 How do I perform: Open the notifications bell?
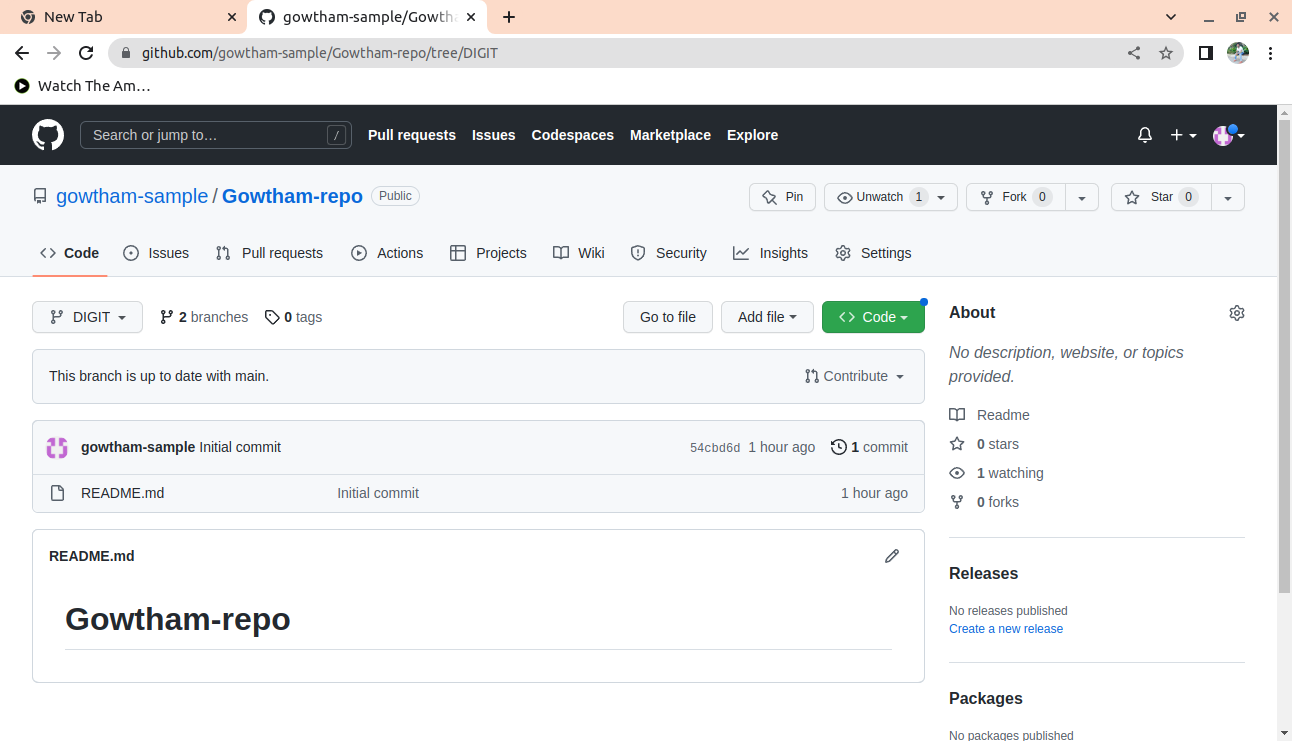1145,135
